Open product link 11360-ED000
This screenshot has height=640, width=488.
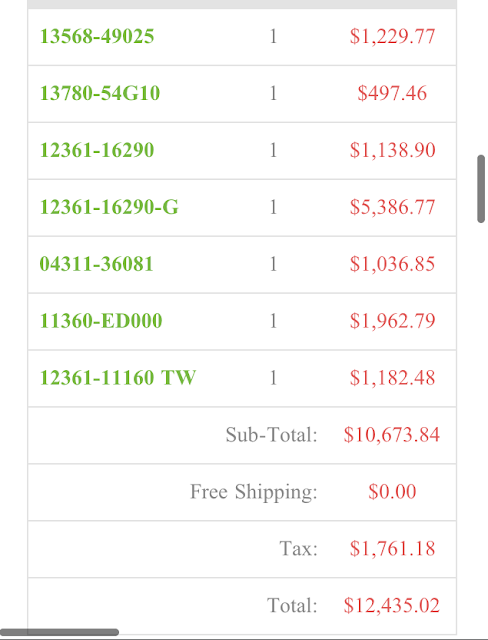(101, 320)
